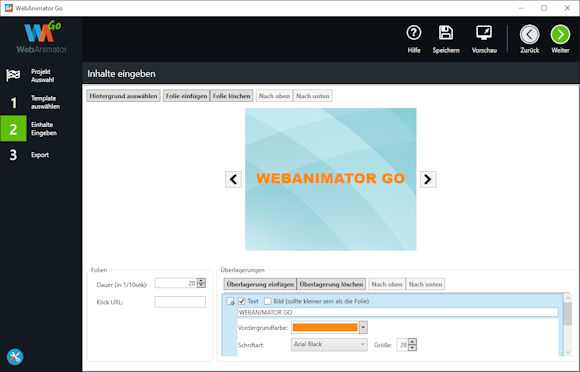Click the Projekt Auswahl flag icon

pos(13,75)
